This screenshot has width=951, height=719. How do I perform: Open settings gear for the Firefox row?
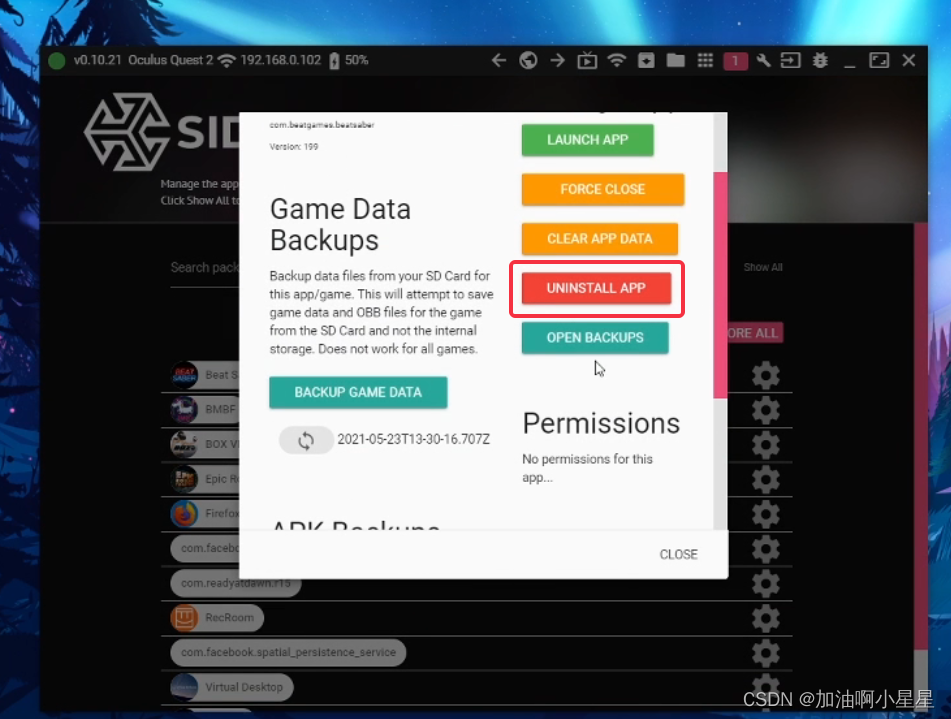(765, 515)
